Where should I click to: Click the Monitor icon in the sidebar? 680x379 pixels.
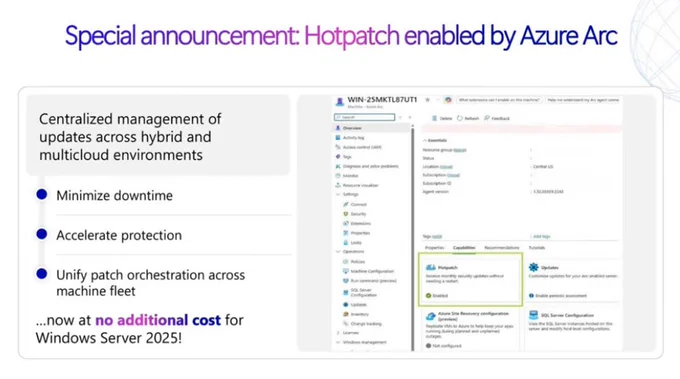click(338, 176)
